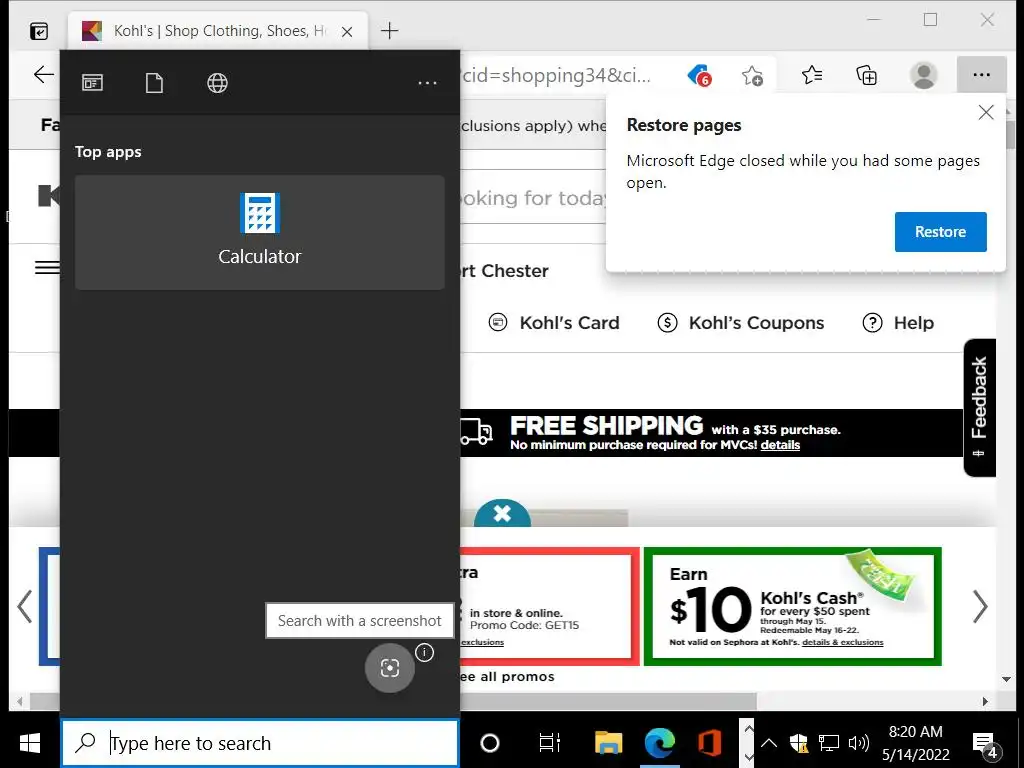
Task: Open Kohl's hamburger menu
Action: 47,267
